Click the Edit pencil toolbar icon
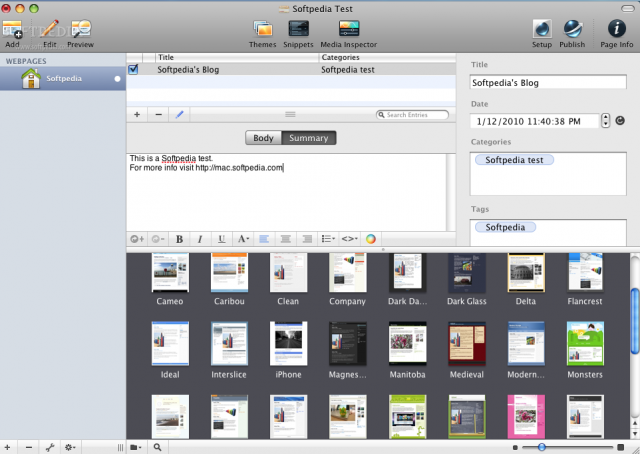The width and height of the screenshot is (640, 454). 49,29
